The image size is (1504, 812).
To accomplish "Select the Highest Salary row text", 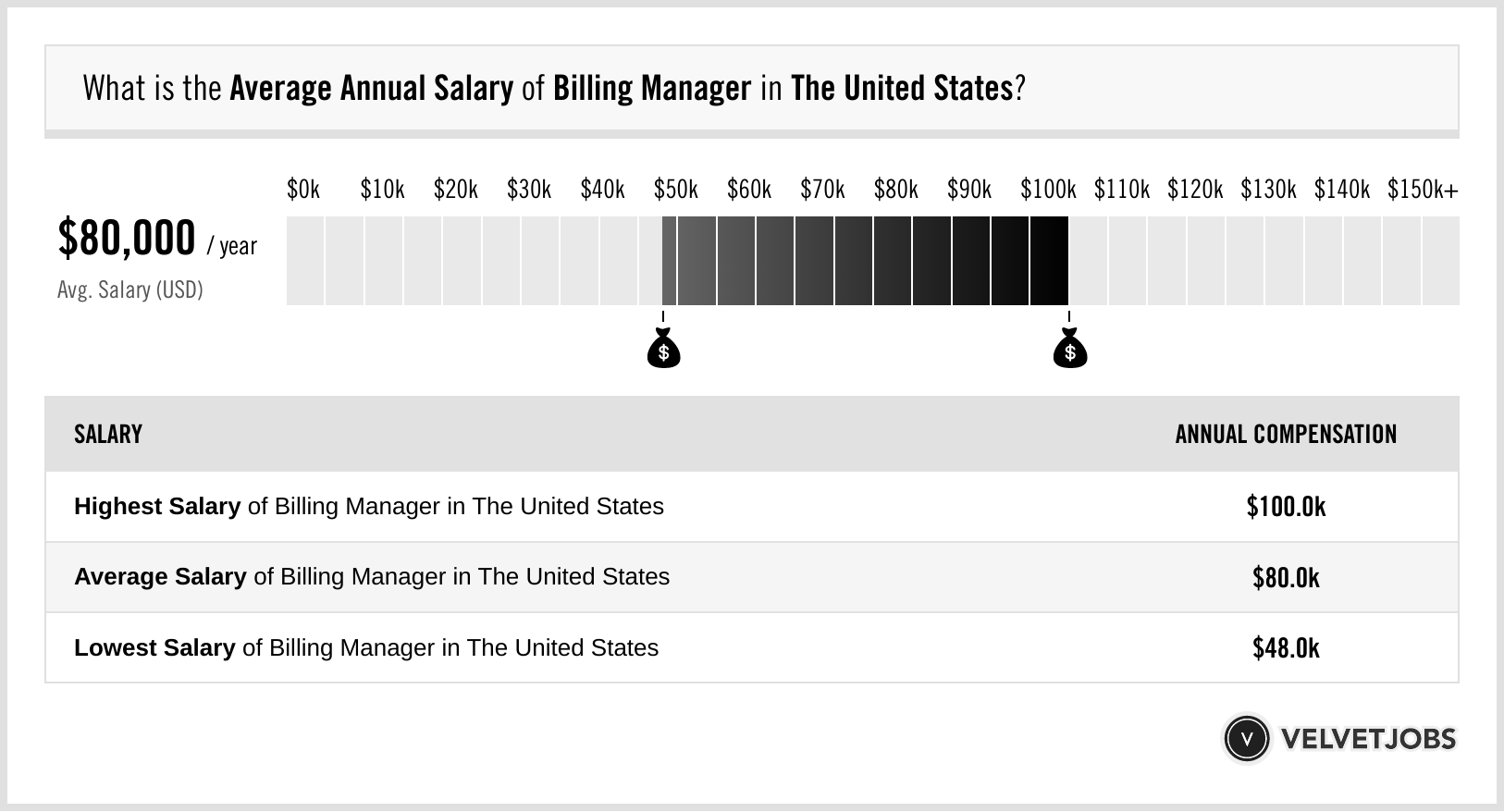I will (369, 507).
